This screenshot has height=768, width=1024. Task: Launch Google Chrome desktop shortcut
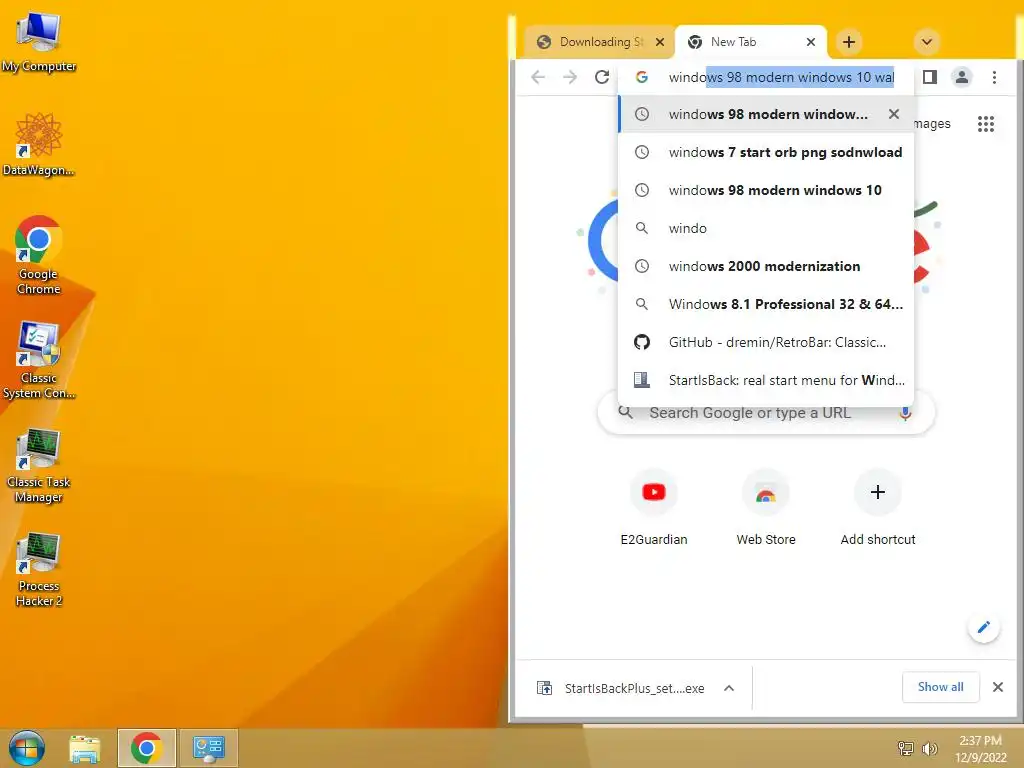tap(39, 255)
